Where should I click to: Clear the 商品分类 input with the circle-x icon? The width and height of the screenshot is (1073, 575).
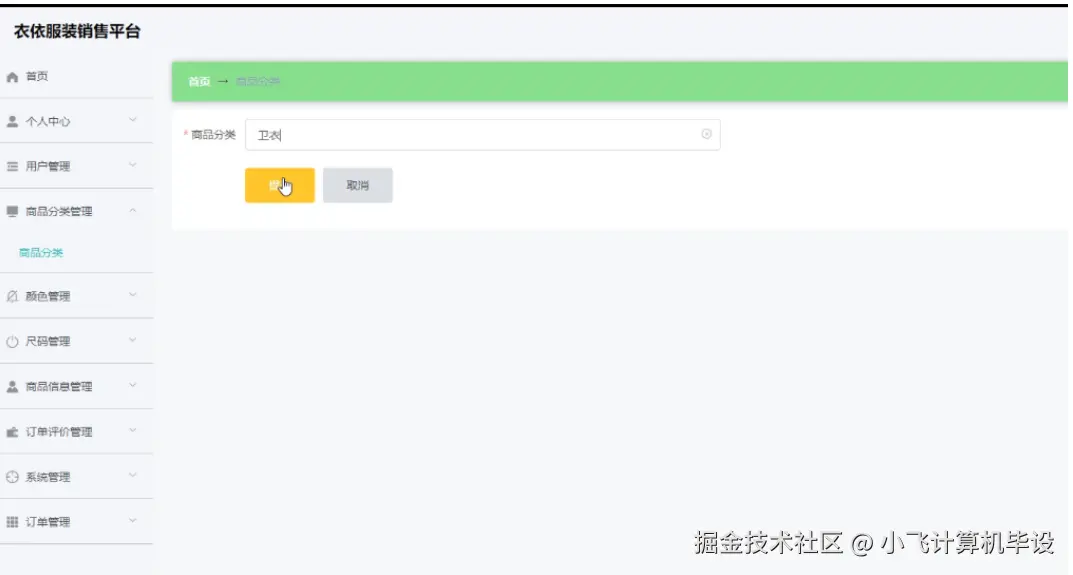click(706, 134)
